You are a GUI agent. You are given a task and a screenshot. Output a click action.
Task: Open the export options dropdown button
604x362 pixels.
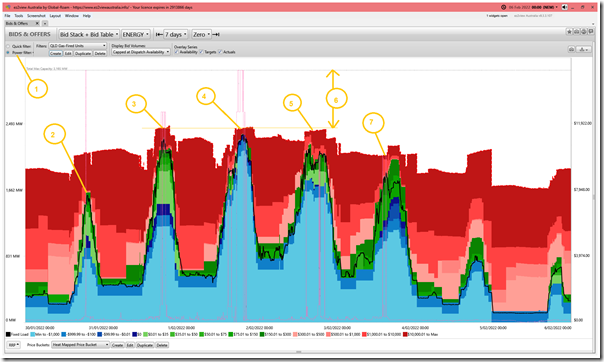pos(585,49)
